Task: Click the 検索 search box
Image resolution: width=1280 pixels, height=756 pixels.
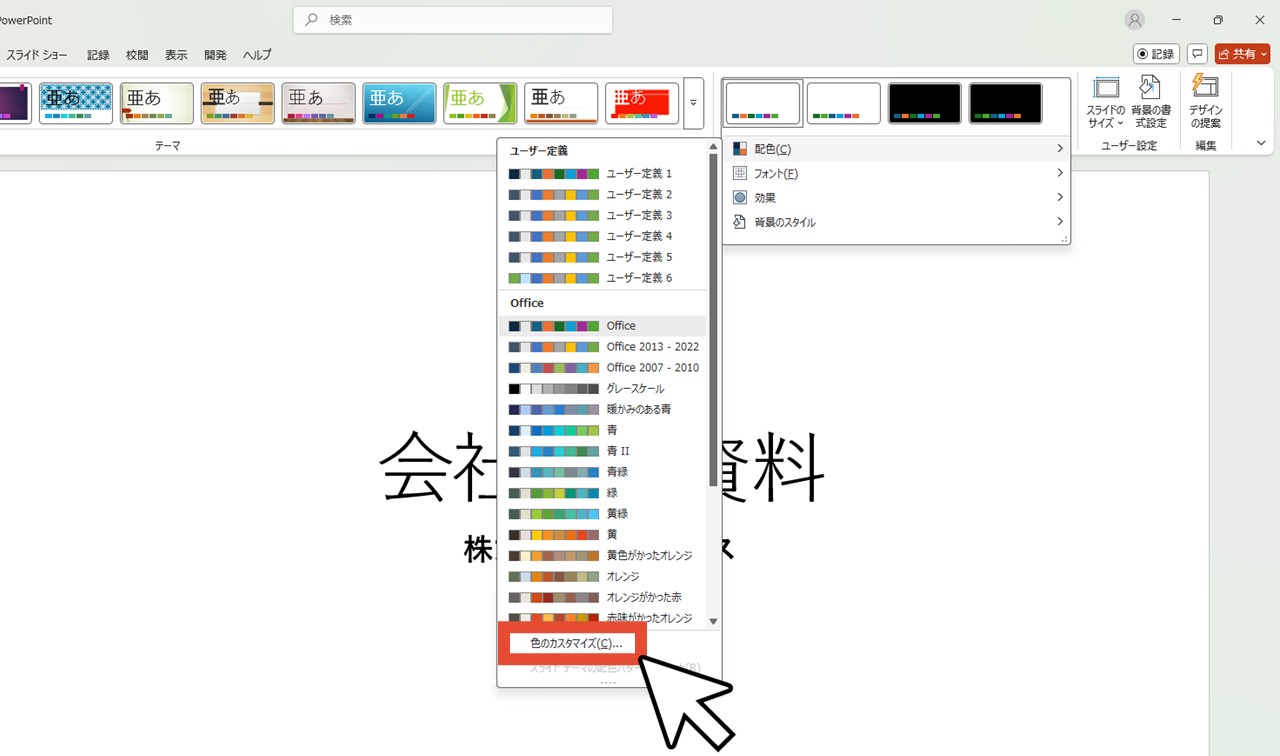Action: pyautogui.click(x=453, y=20)
